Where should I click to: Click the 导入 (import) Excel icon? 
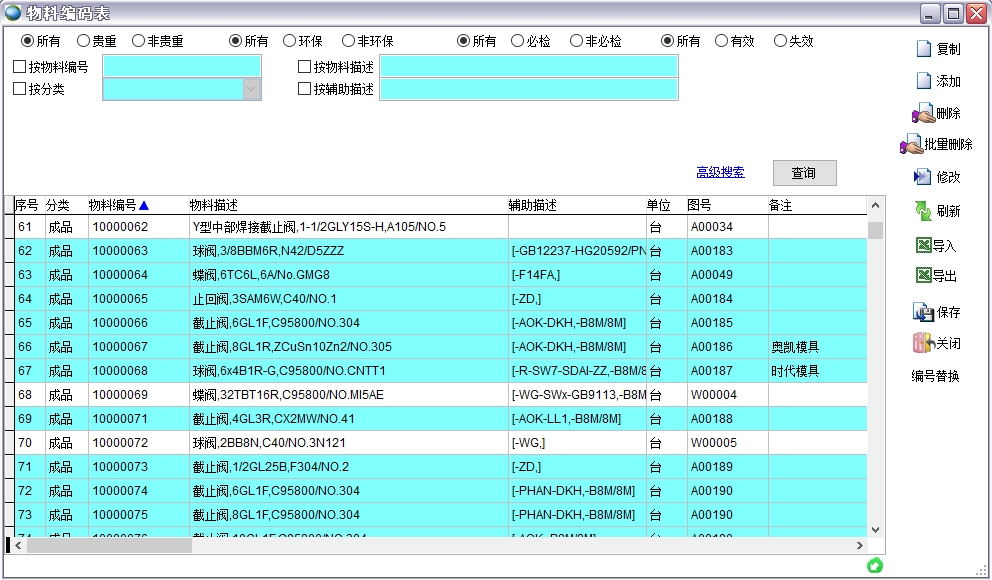(x=923, y=245)
